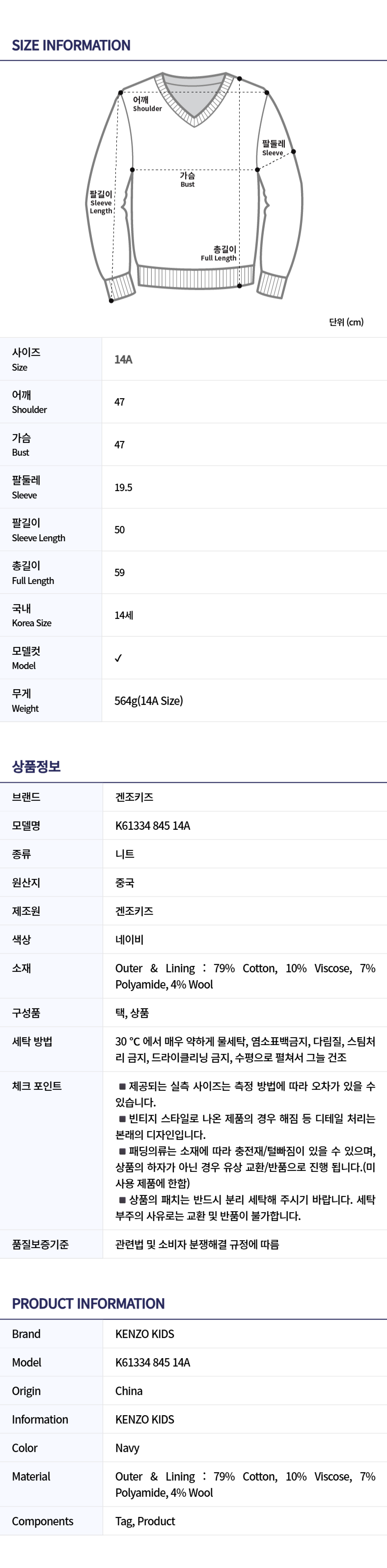Click the 겐조키즈 value in the 브랜드 row
The width and height of the screenshot is (387, 1568).
(135, 797)
